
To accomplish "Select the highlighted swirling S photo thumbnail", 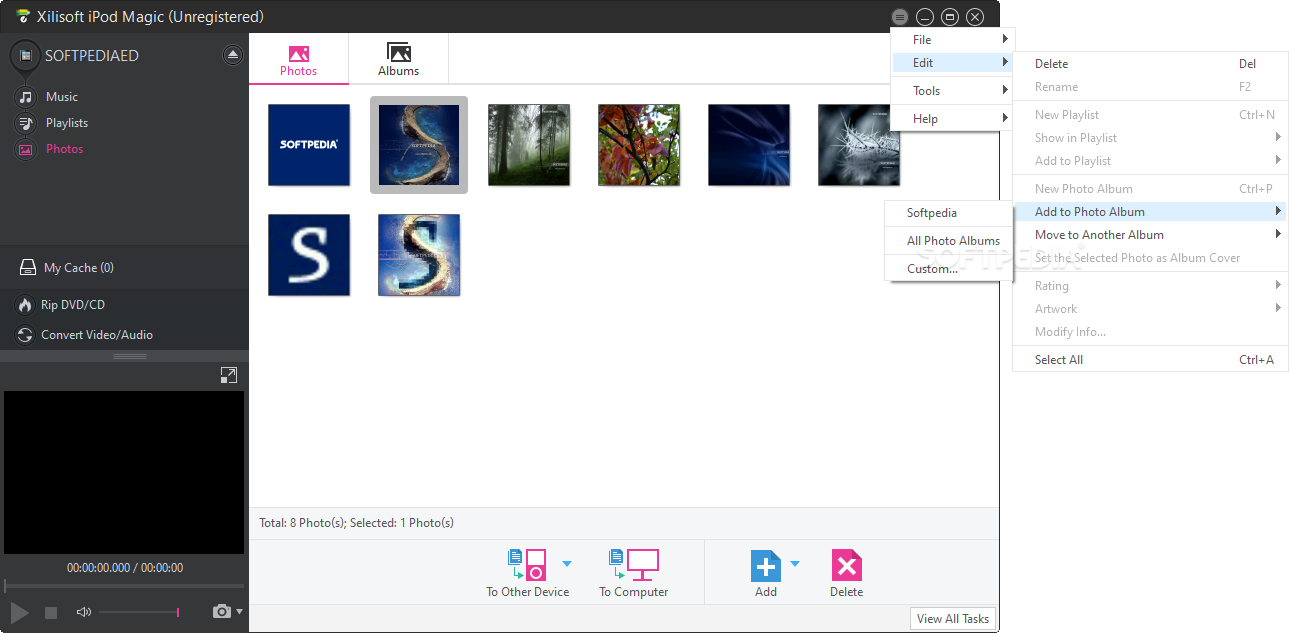I will (419, 145).
